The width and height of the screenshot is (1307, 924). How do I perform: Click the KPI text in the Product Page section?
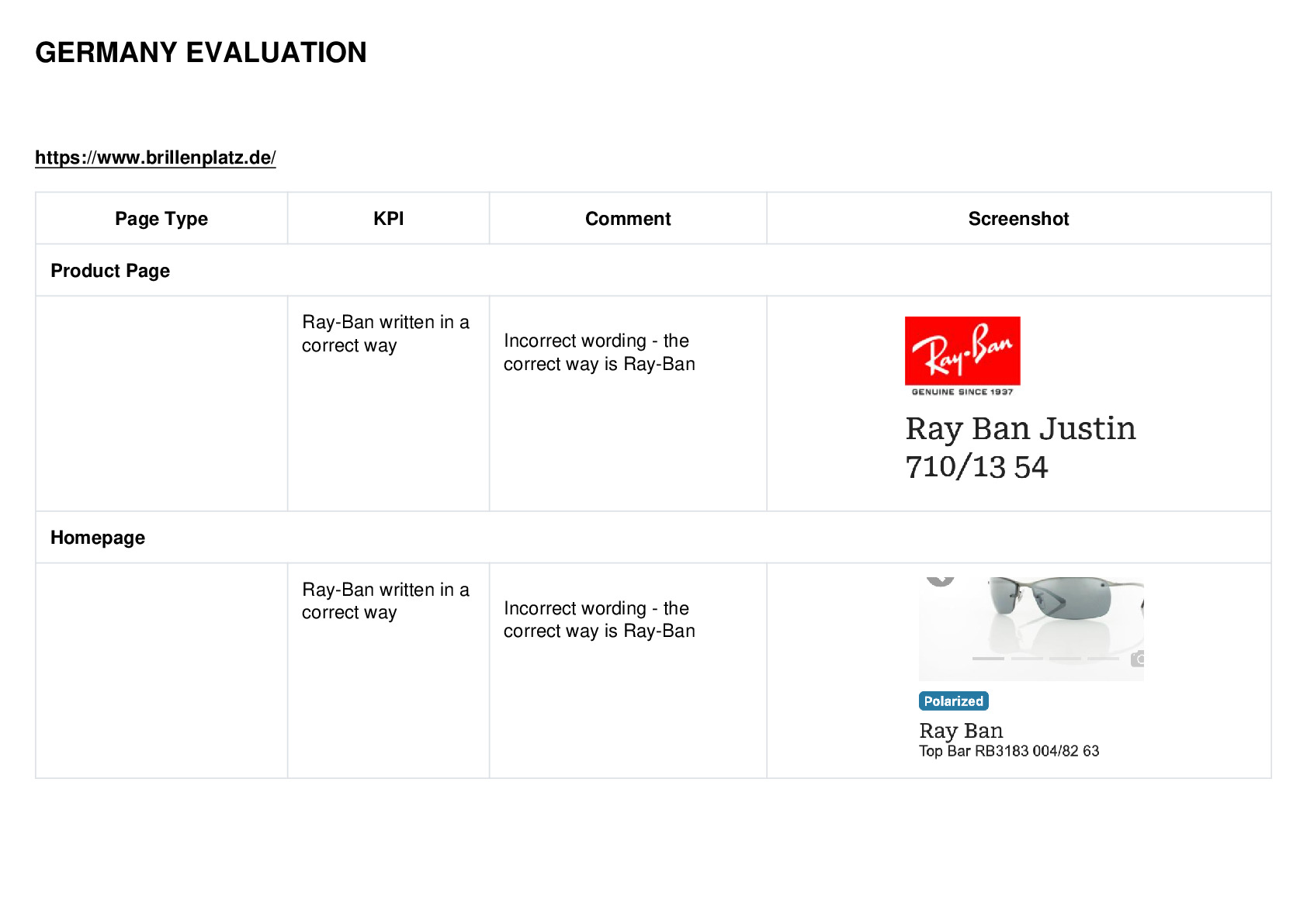tap(386, 334)
